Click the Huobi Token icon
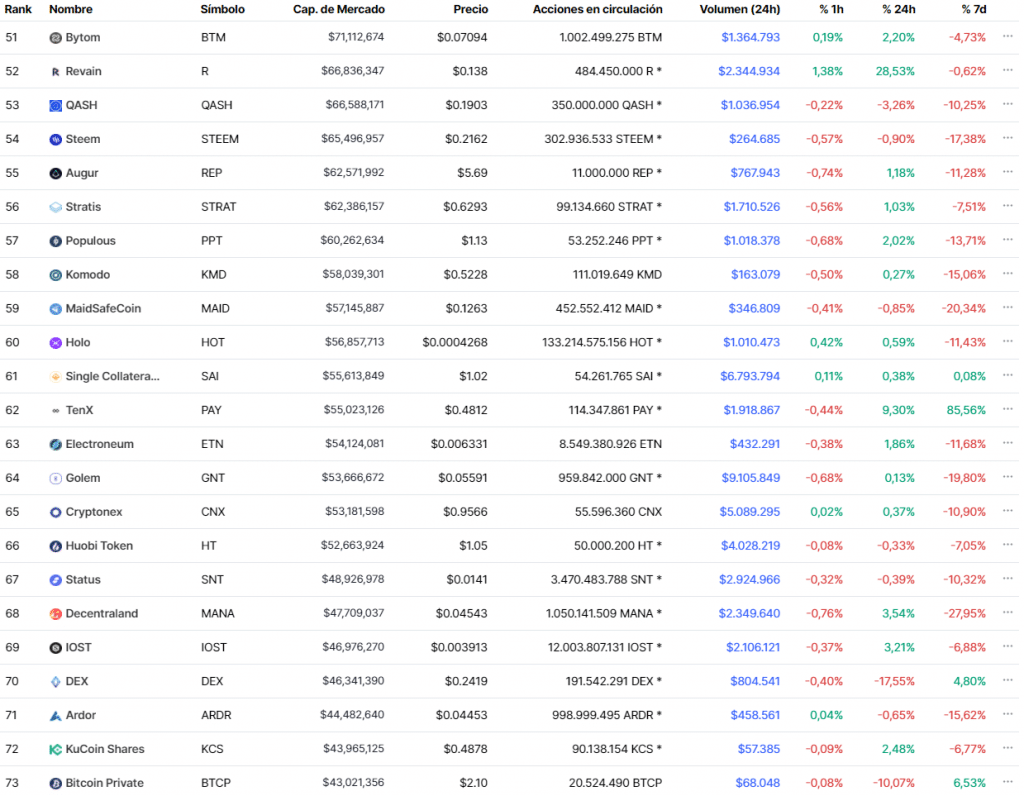1024x796 pixels. tap(56, 547)
